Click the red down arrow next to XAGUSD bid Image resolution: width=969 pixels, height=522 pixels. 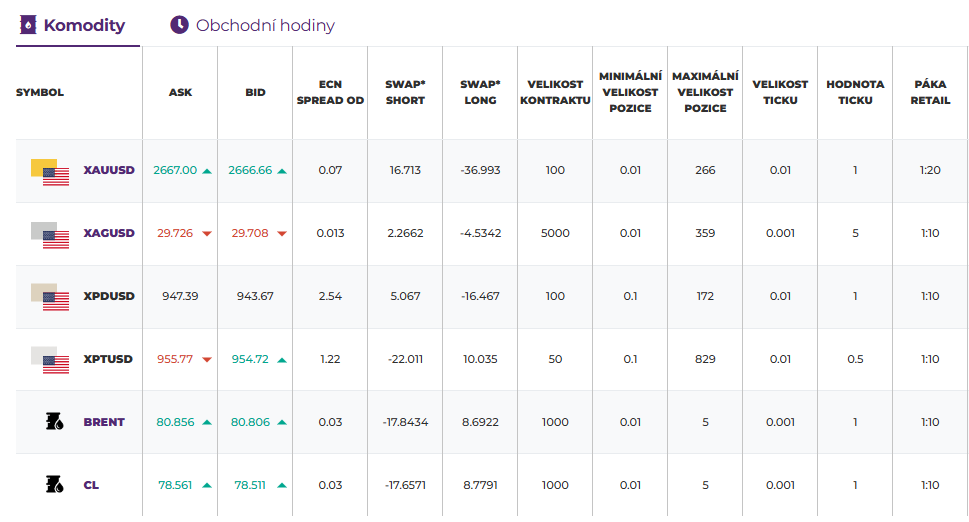pyautogui.click(x=282, y=234)
